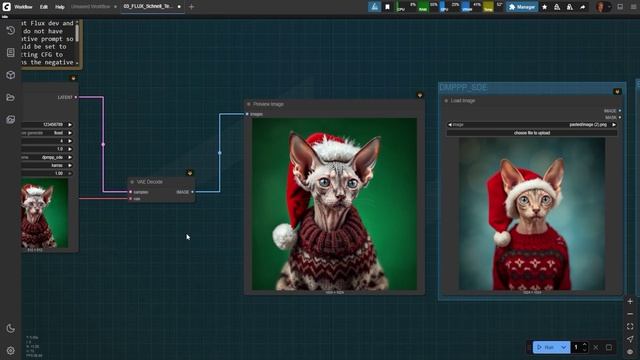Collapse the Load Image node
640x360 pixels.
click(446, 100)
